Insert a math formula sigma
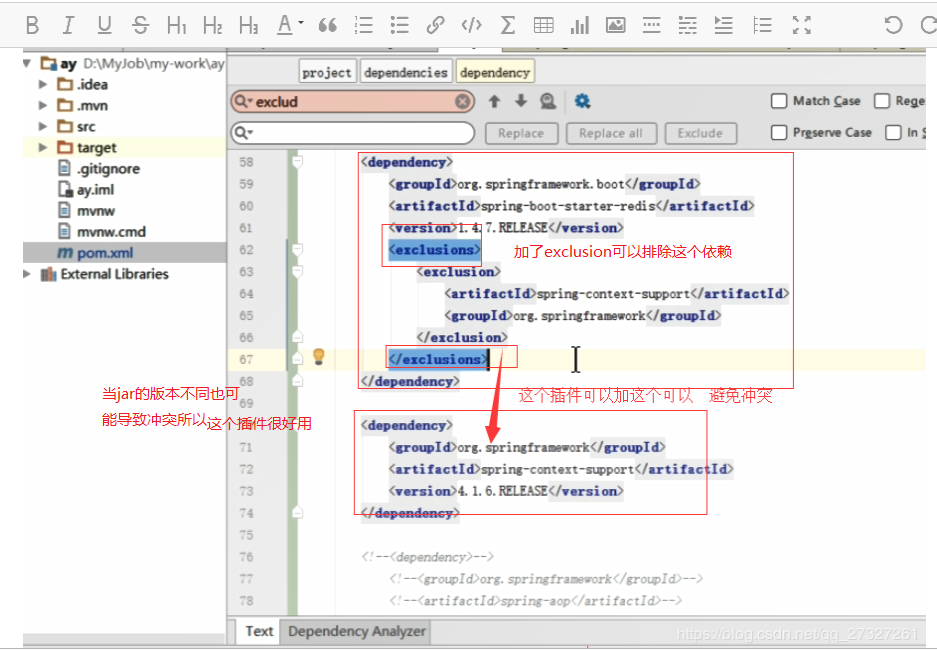Image resolution: width=937 pixels, height=650 pixels. point(507,25)
